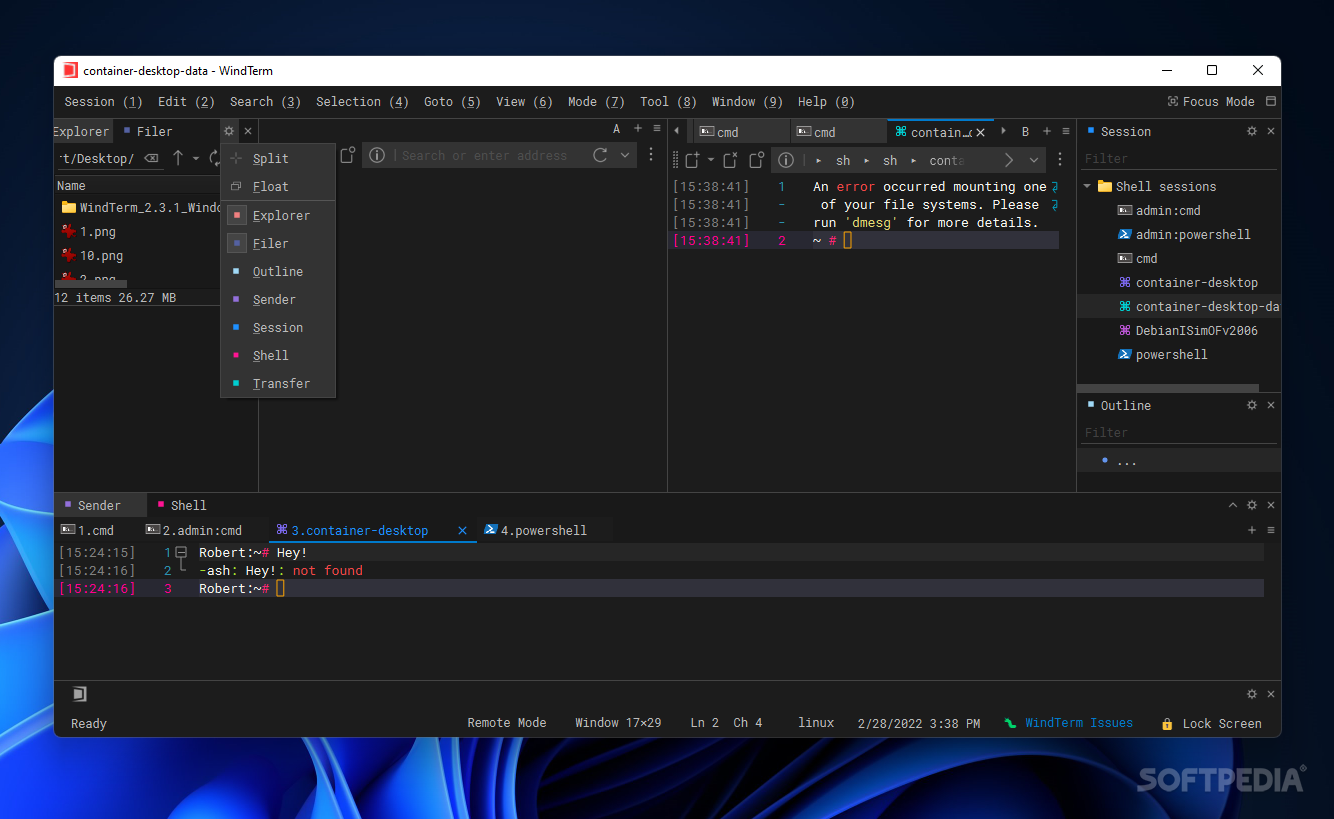Refresh the Filer file list

214,158
